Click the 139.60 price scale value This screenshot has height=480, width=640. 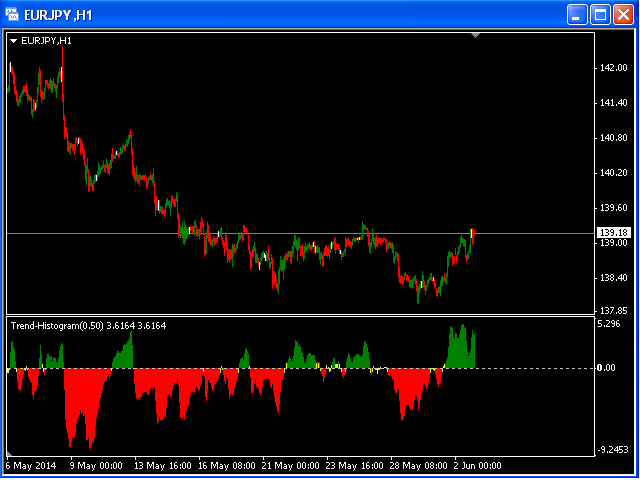(613, 208)
